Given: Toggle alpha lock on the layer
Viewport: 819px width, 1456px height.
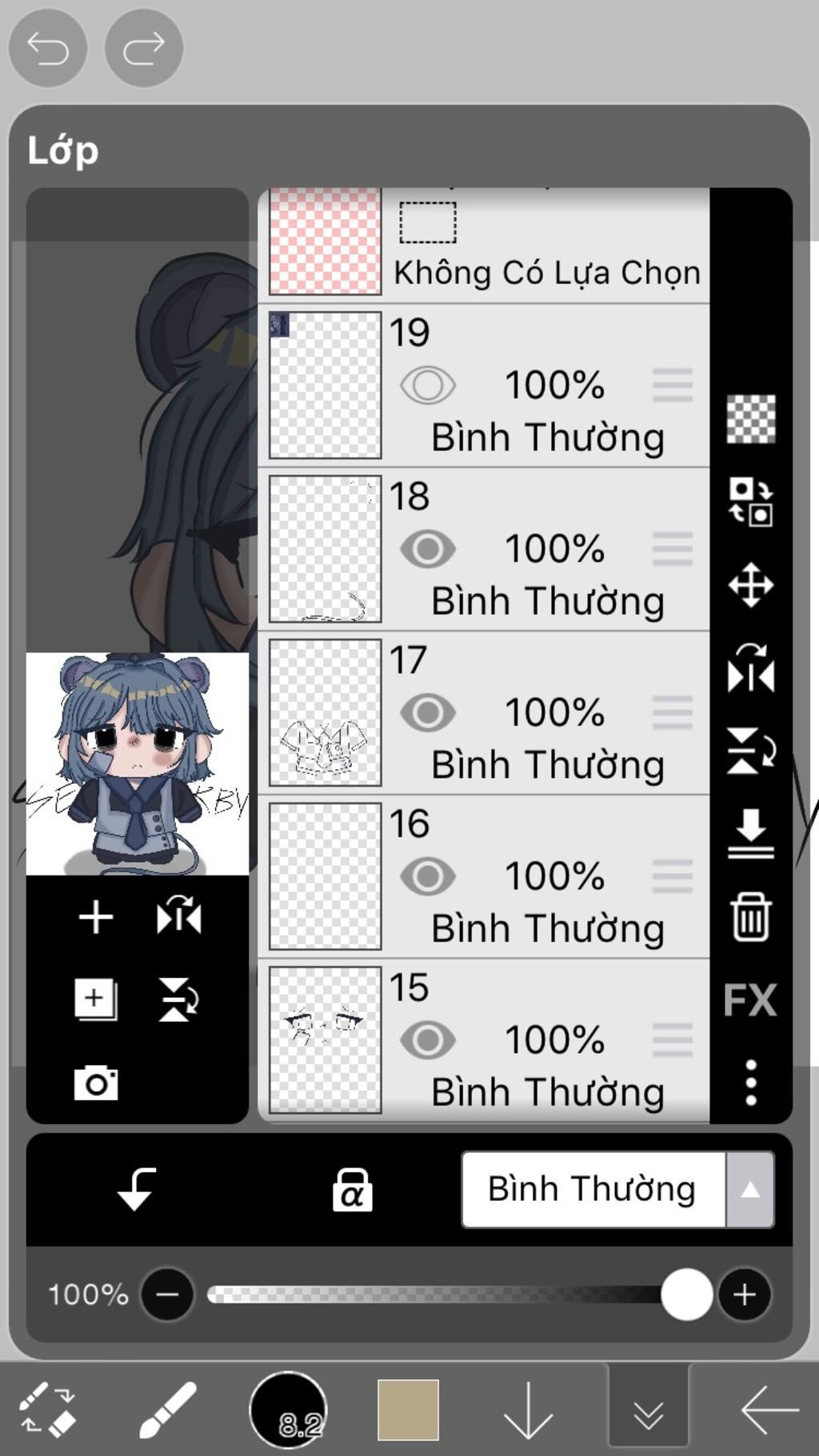Looking at the screenshot, I should coord(352,1189).
